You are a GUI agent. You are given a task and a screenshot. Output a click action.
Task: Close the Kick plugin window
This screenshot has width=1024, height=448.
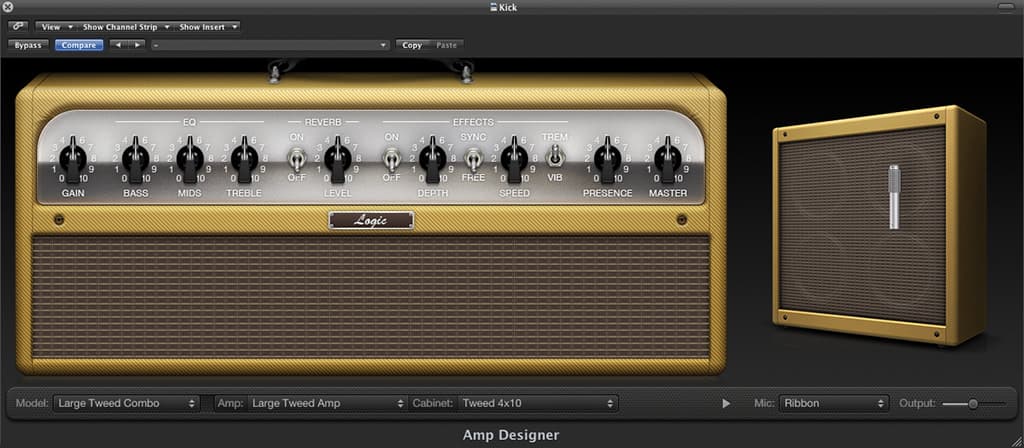click(8, 7)
